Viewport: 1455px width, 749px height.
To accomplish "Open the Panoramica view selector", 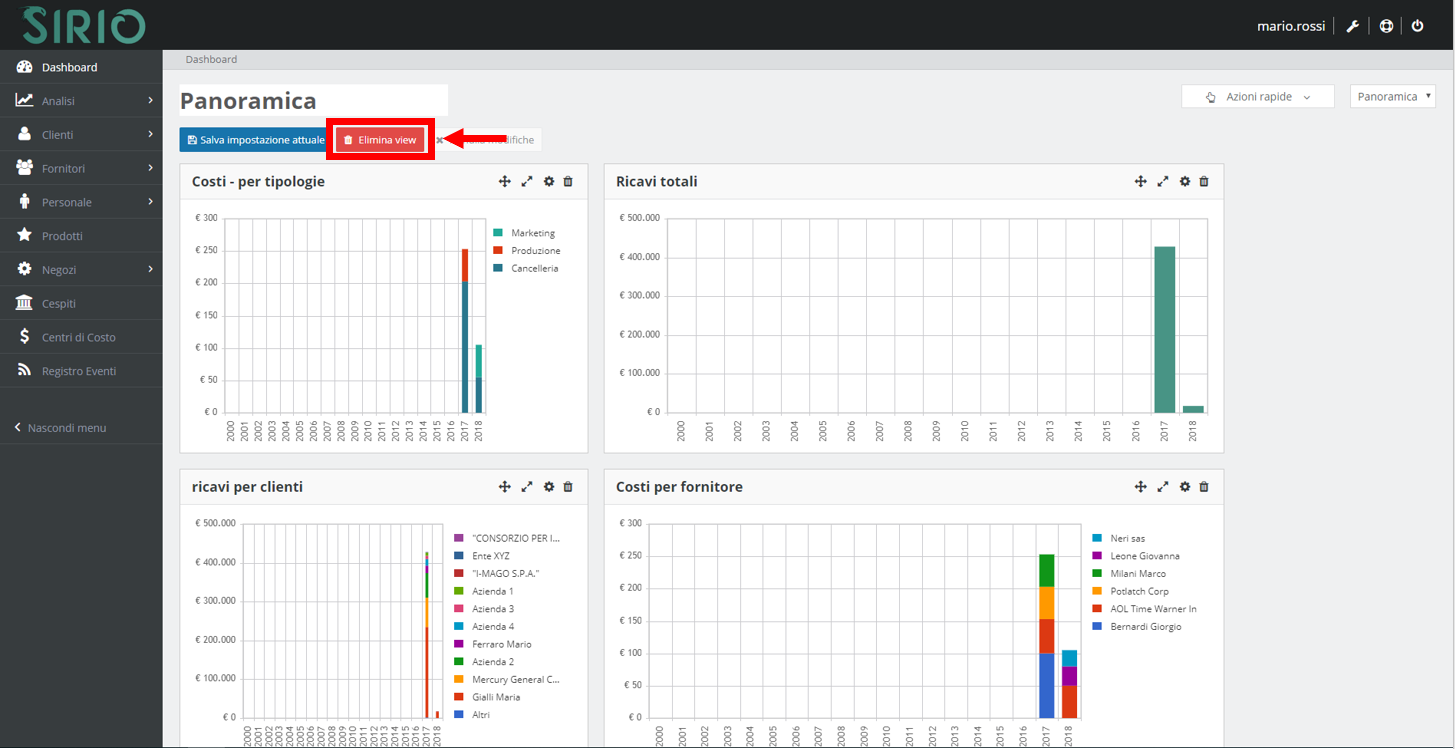I will 1392,96.
